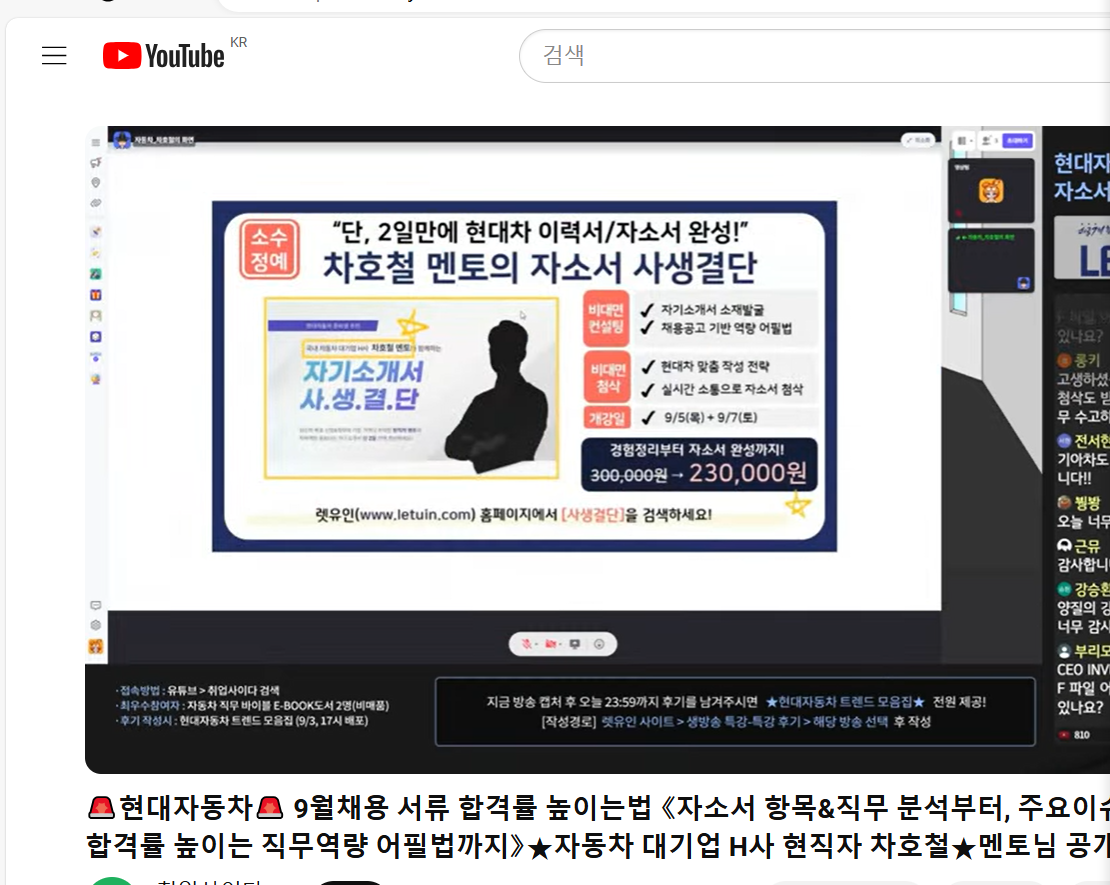Open the layout view dropdown above participants

963,141
